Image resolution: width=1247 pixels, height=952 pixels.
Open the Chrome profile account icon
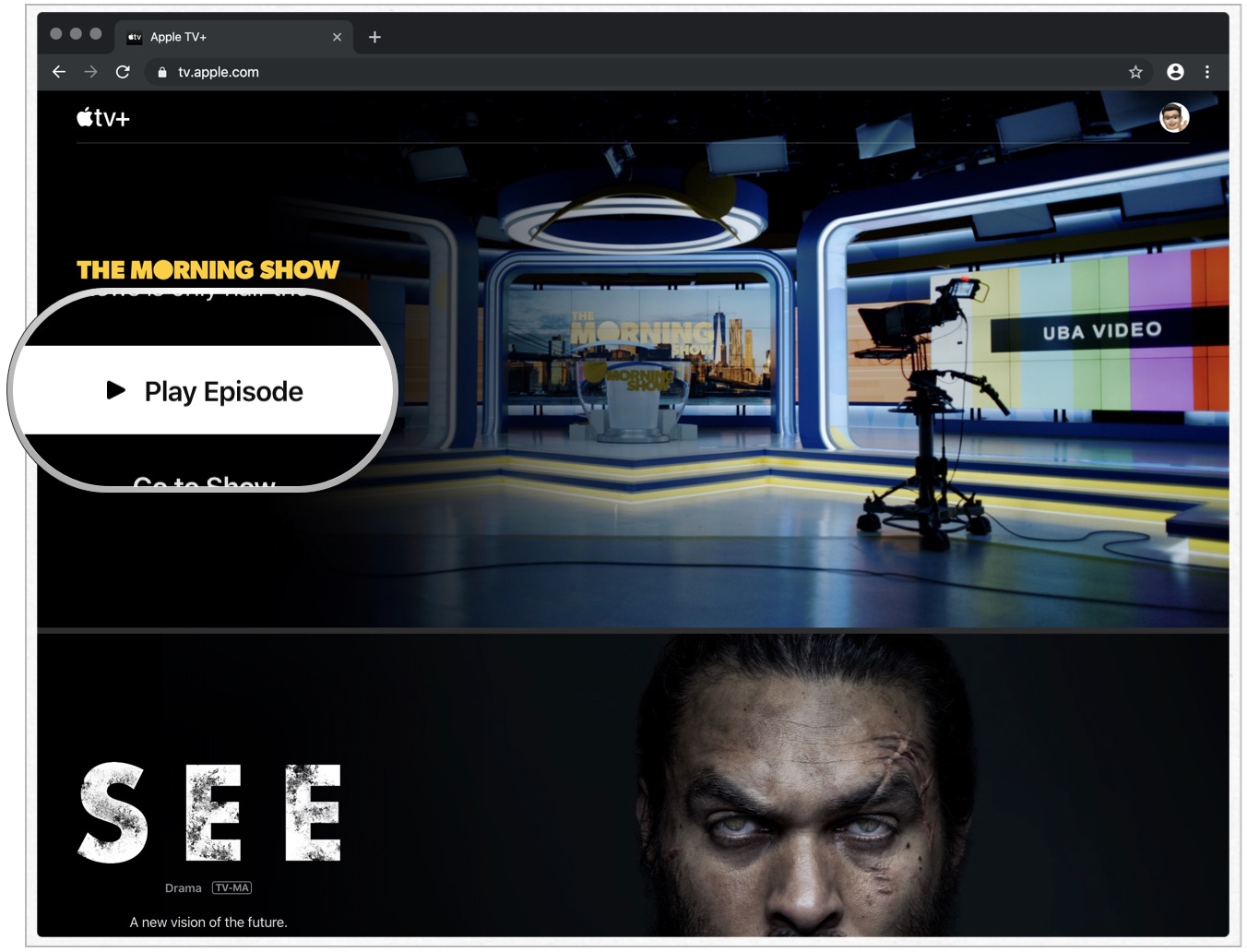coord(1175,72)
